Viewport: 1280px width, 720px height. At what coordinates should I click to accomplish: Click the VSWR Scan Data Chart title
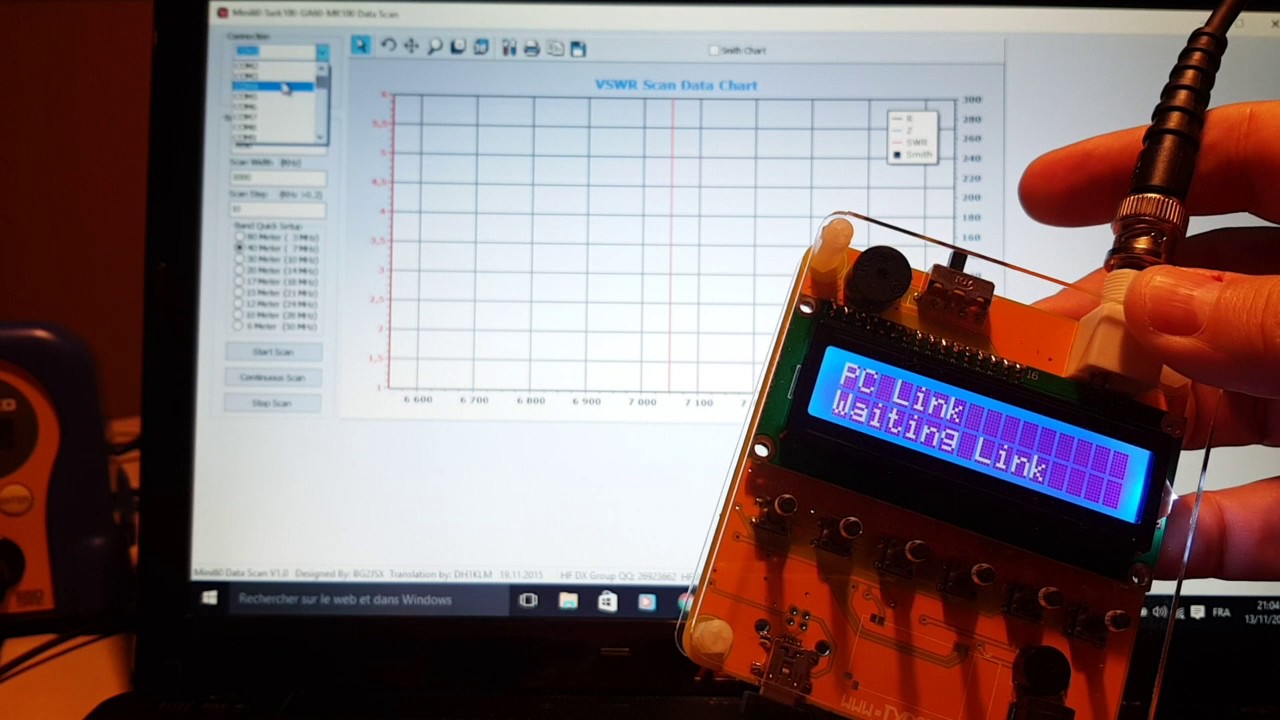(676, 85)
